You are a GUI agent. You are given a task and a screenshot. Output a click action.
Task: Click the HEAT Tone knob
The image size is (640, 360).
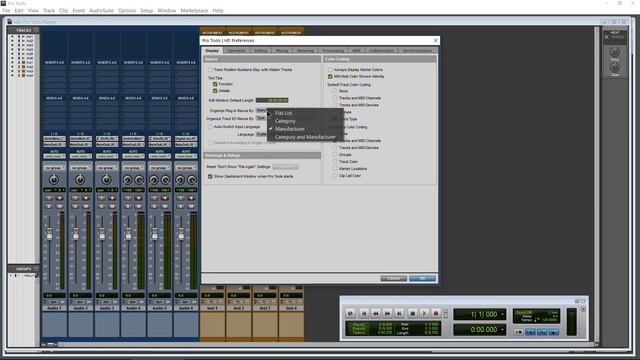(615, 67)
